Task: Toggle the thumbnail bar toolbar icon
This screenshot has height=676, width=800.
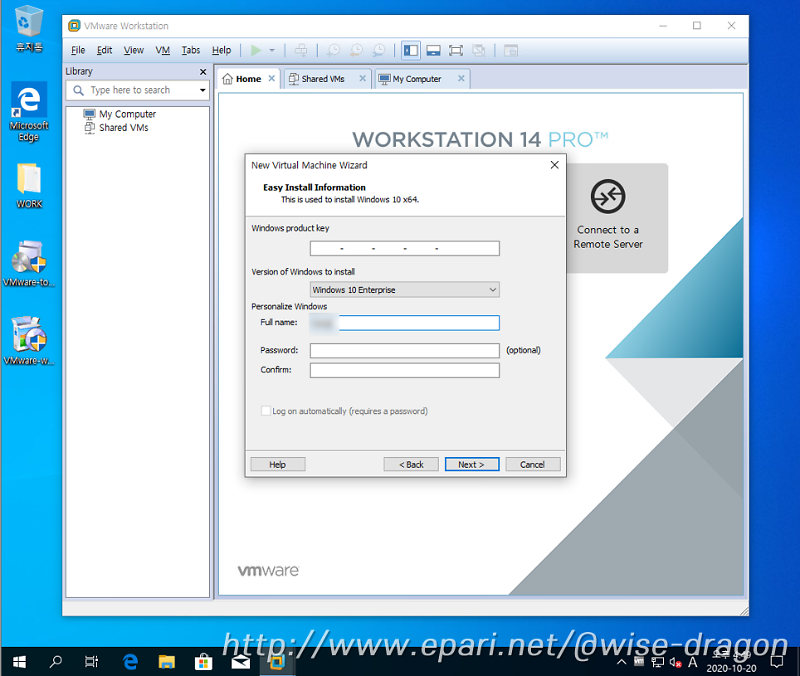Action: click(x=434, y=50)
